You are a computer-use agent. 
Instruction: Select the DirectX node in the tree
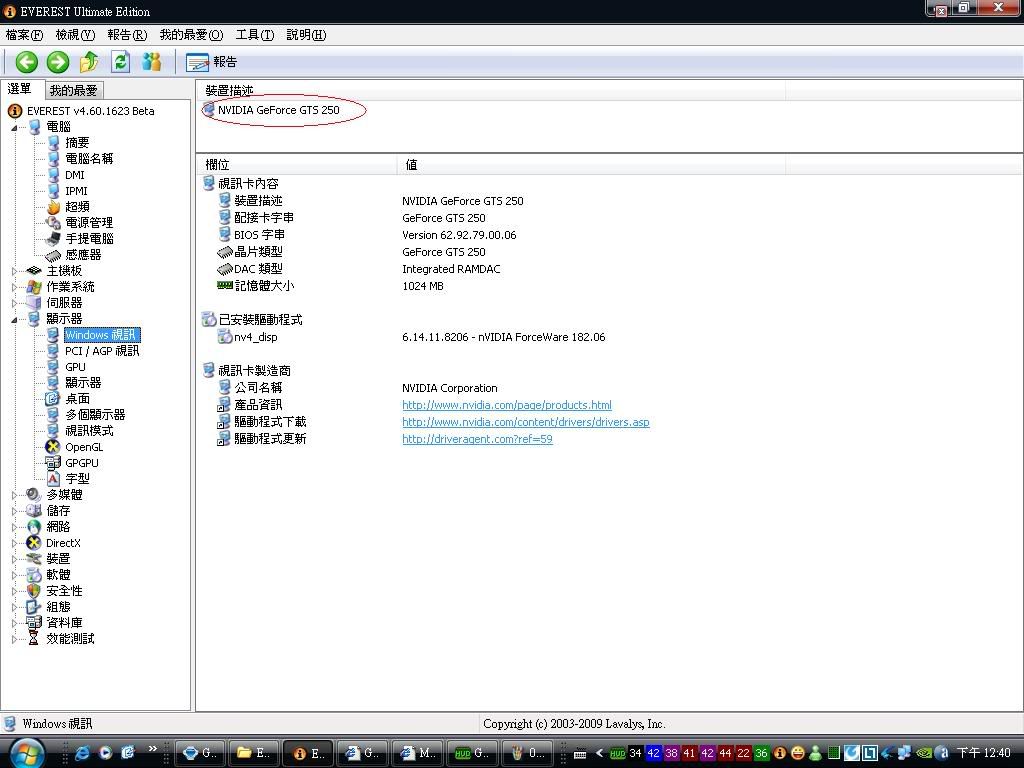coord(62,543)
